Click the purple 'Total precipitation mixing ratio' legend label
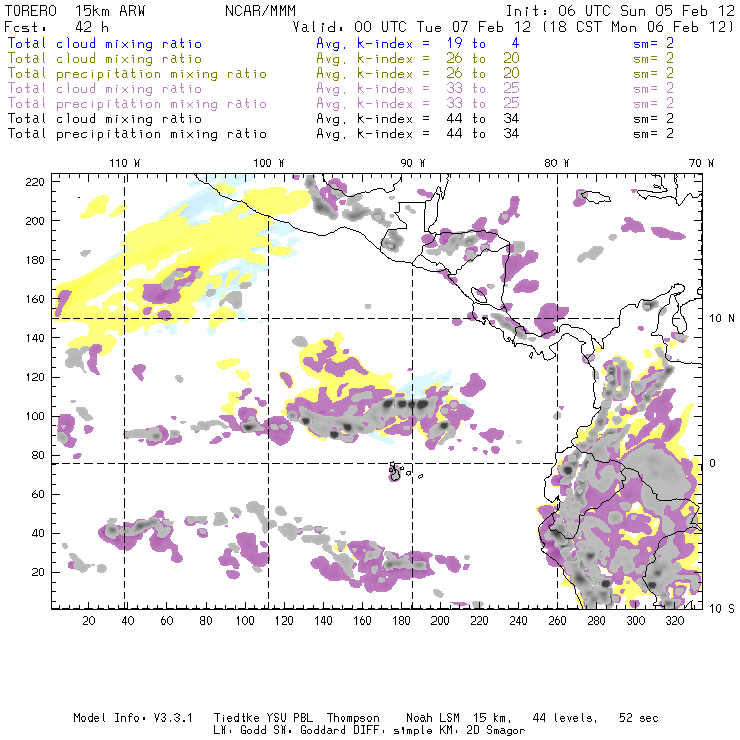 pyautogui.click(x=137, y=104)
